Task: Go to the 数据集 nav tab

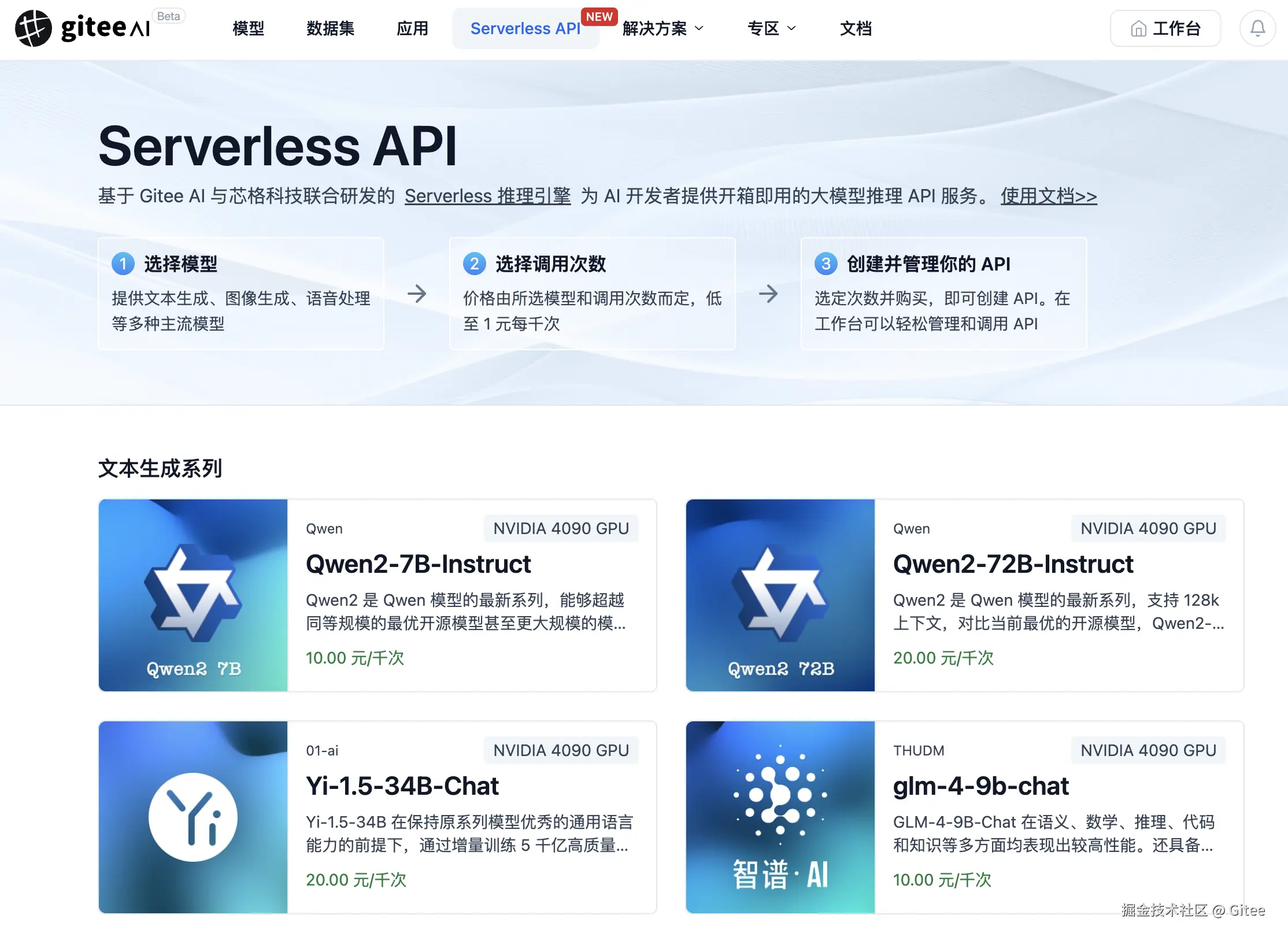Action: click(330, 28)
